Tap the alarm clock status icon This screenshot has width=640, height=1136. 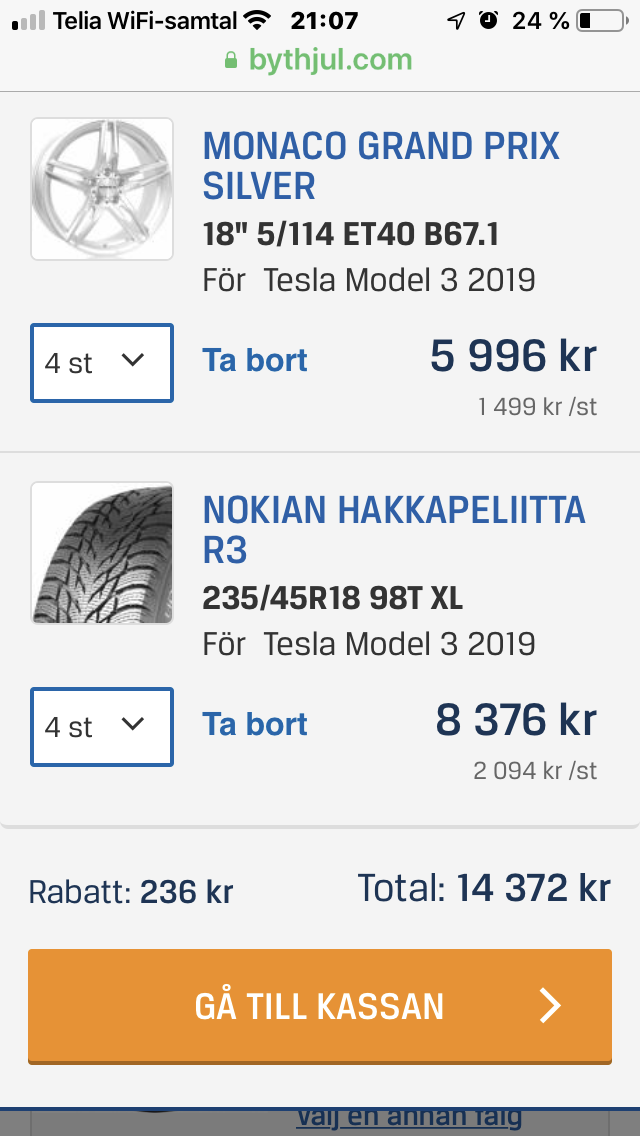click(489, 20)
